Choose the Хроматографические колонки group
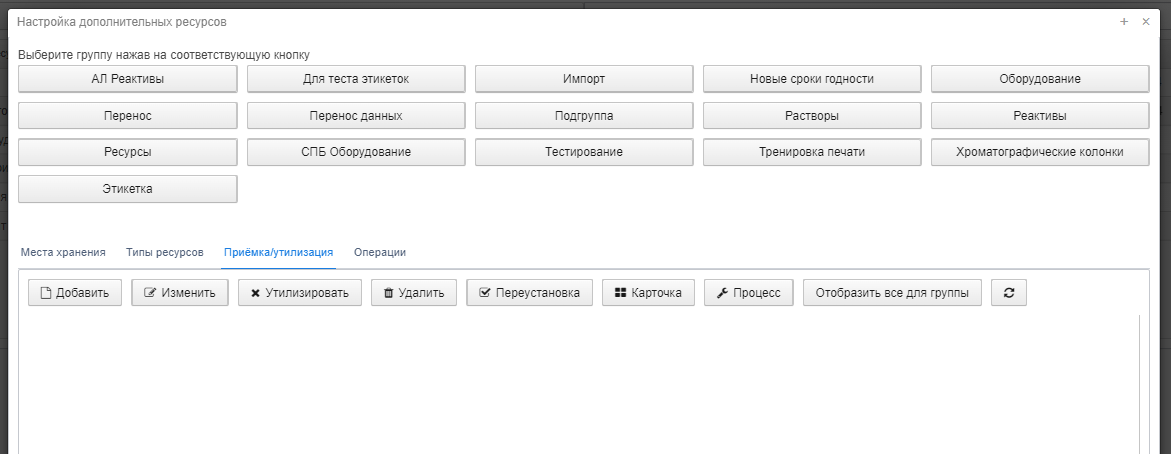The image size is (1171, 454). (x=1040, y=152)
